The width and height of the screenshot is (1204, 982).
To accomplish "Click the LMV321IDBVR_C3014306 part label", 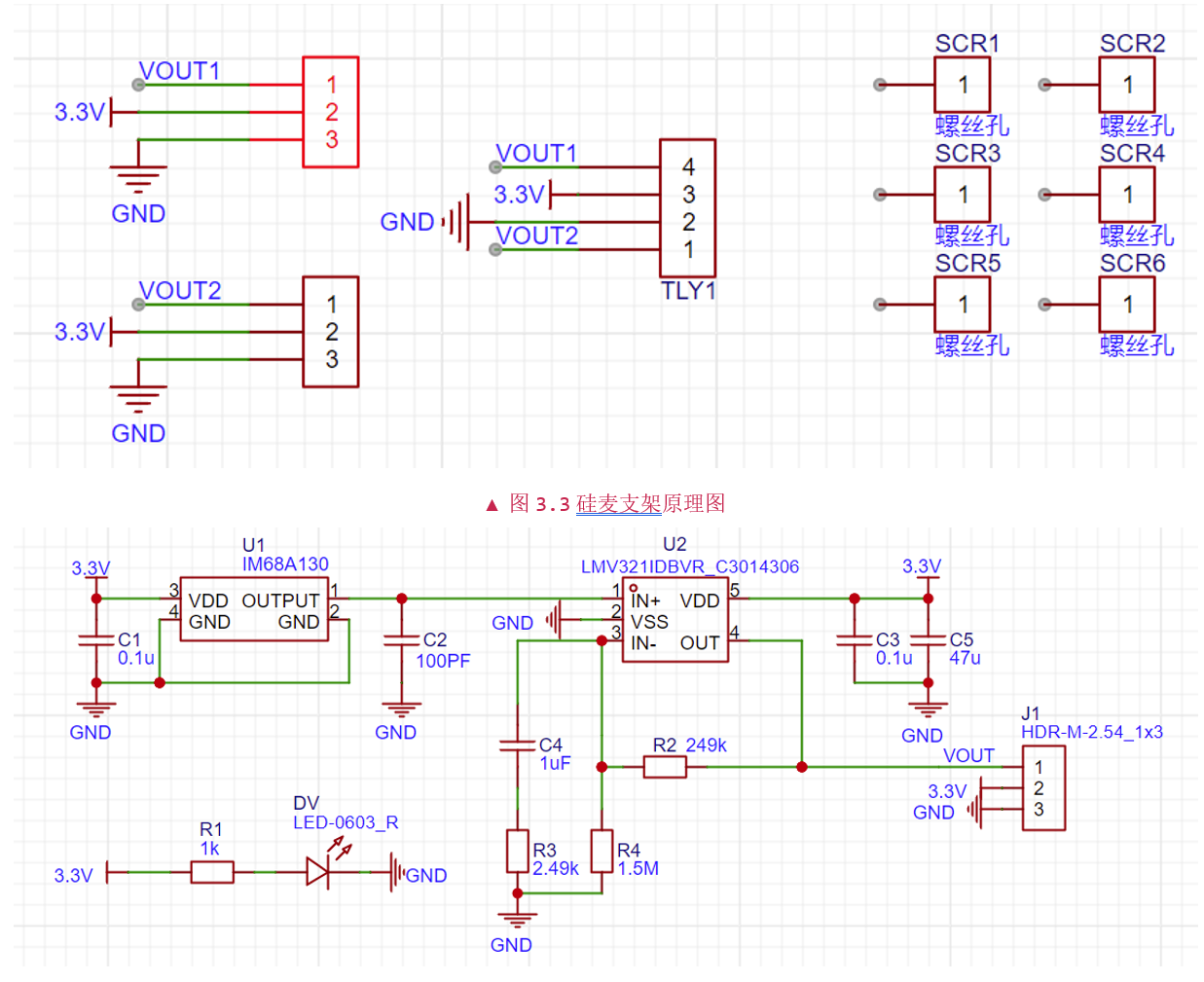I will pyautogui.click(x=689, y=566).
